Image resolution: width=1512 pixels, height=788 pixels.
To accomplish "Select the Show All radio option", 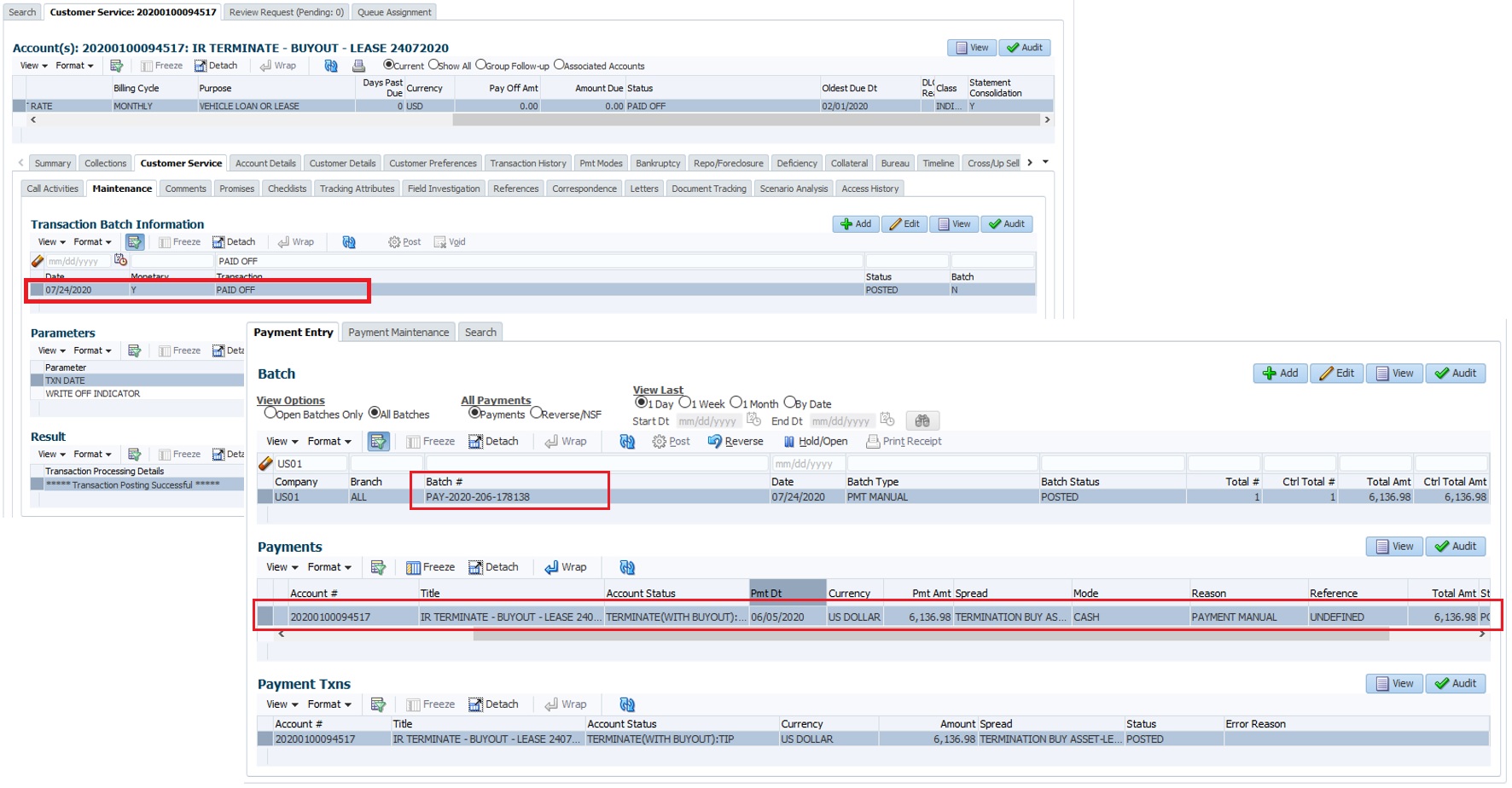I will click(433, 65).
